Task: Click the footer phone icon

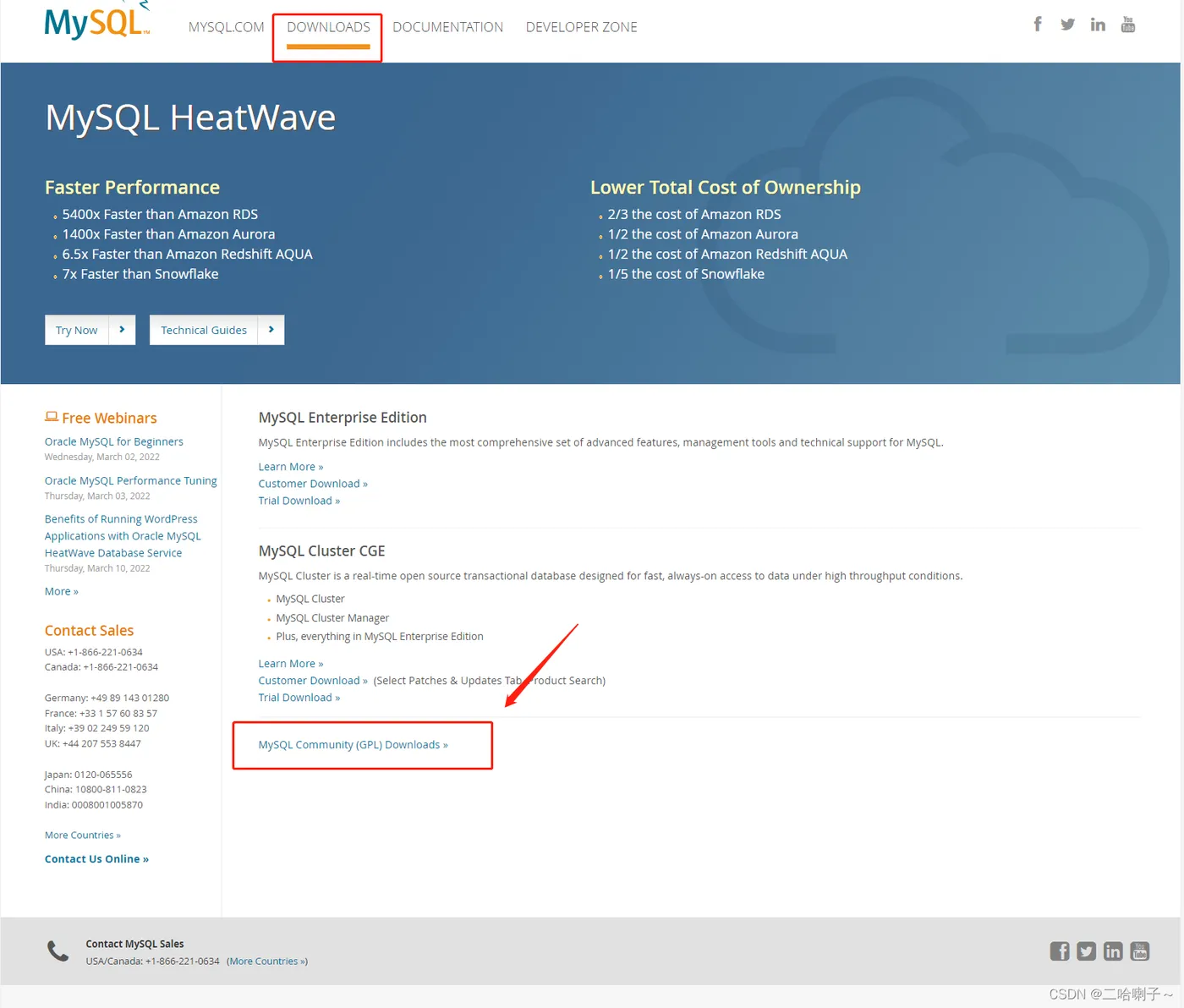Action: tap(58, 951)
